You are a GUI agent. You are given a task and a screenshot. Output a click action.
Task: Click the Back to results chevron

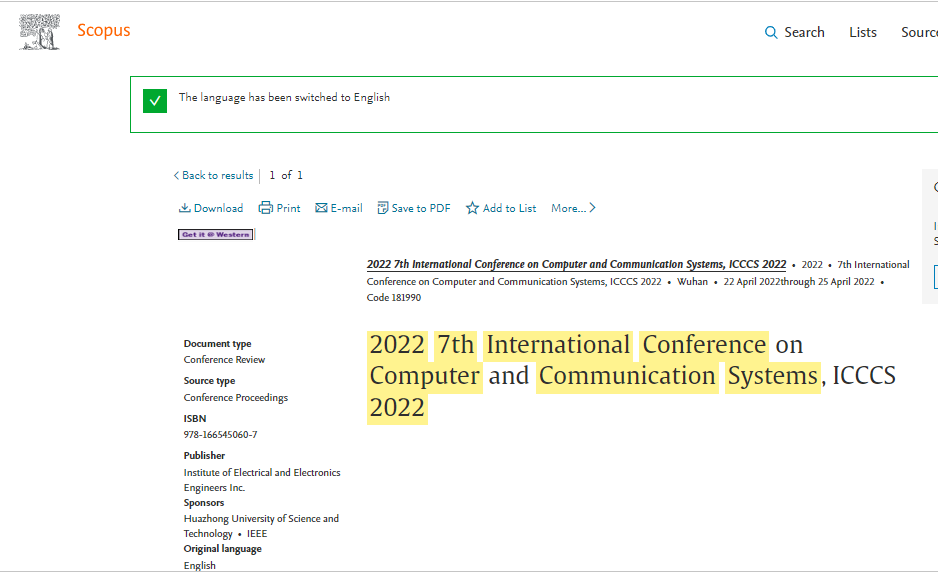(x=176, y=175)
